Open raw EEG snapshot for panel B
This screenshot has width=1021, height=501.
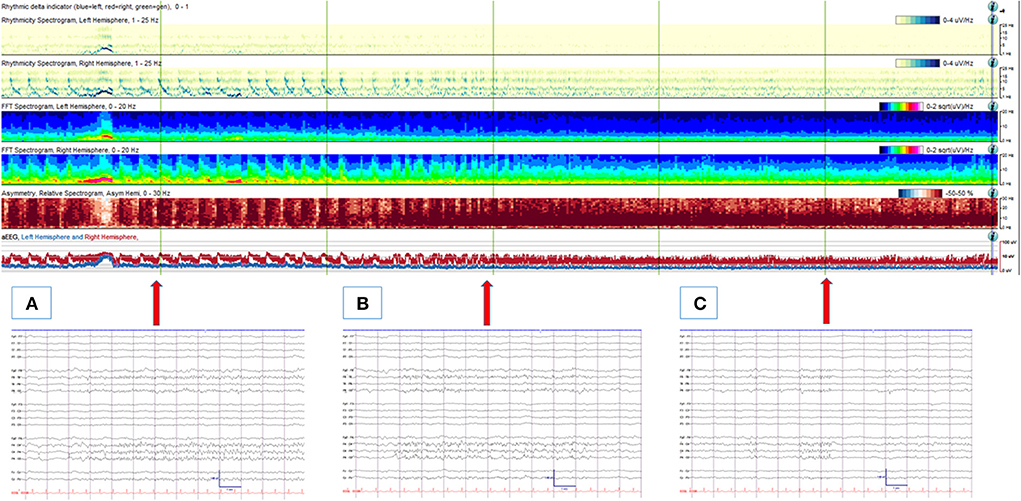coord(493,414)
